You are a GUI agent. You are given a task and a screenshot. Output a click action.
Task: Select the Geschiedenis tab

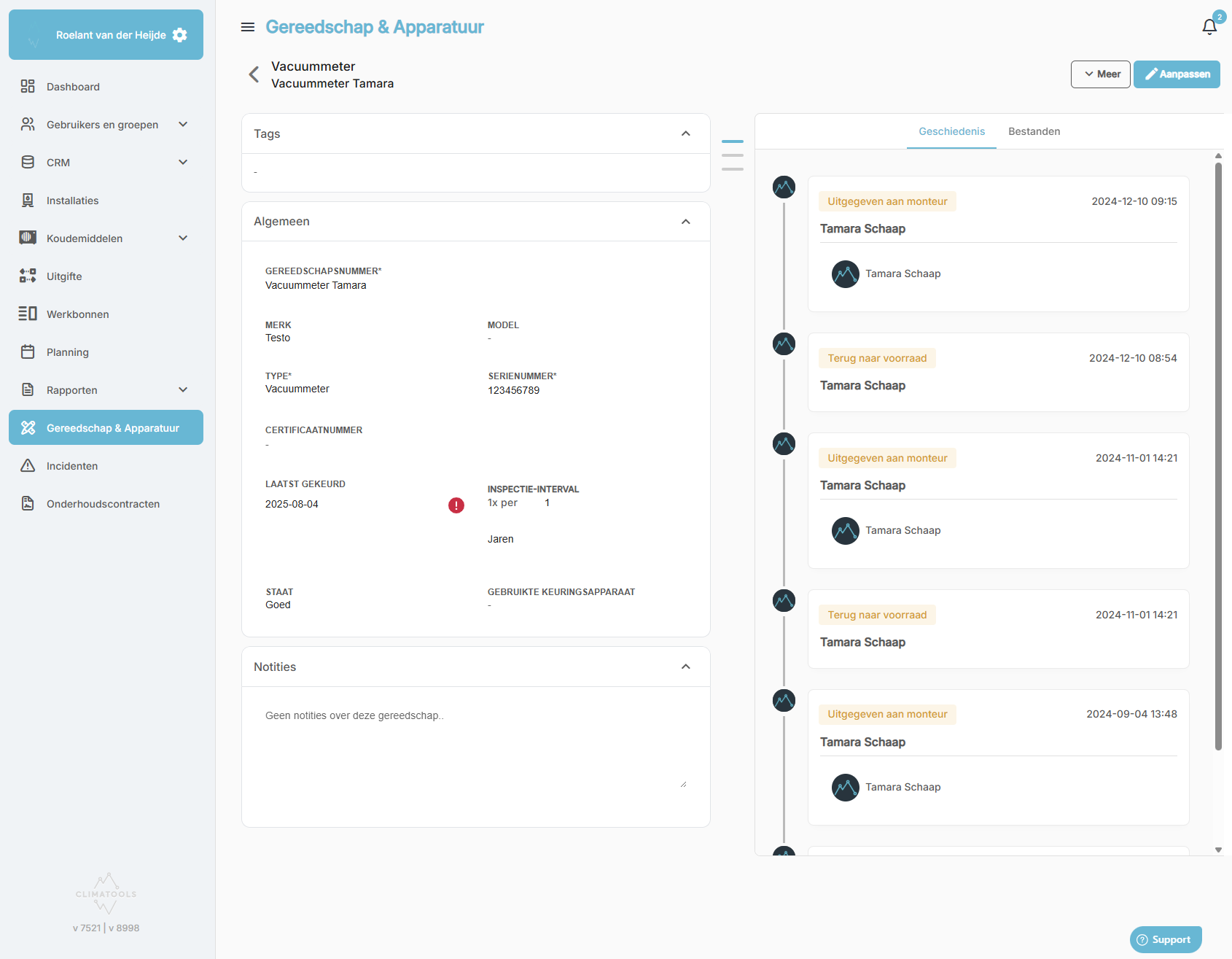point(951,132)
